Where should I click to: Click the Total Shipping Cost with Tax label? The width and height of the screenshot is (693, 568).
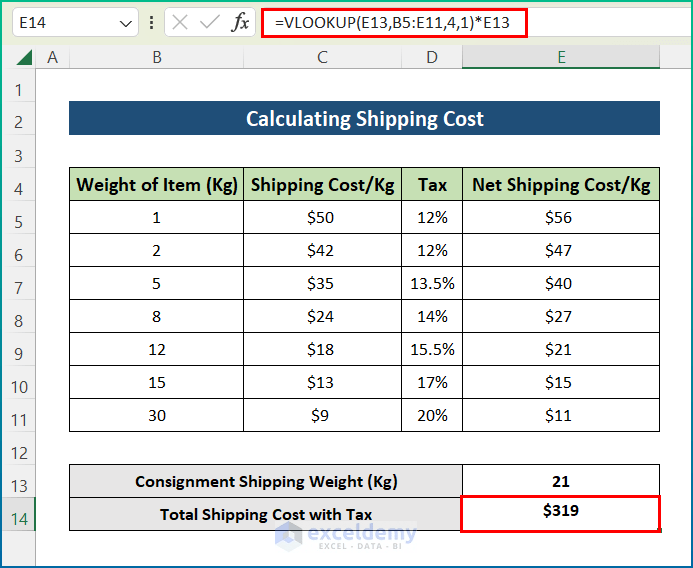266,514
